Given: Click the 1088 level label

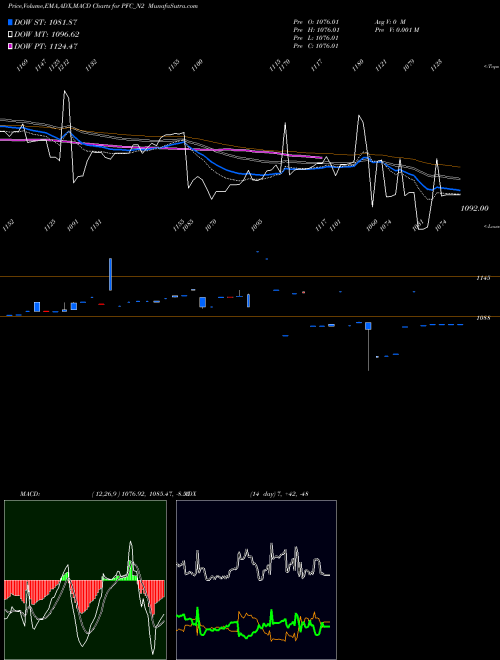Looking at the screenshot, I should [x=483, y=318].
